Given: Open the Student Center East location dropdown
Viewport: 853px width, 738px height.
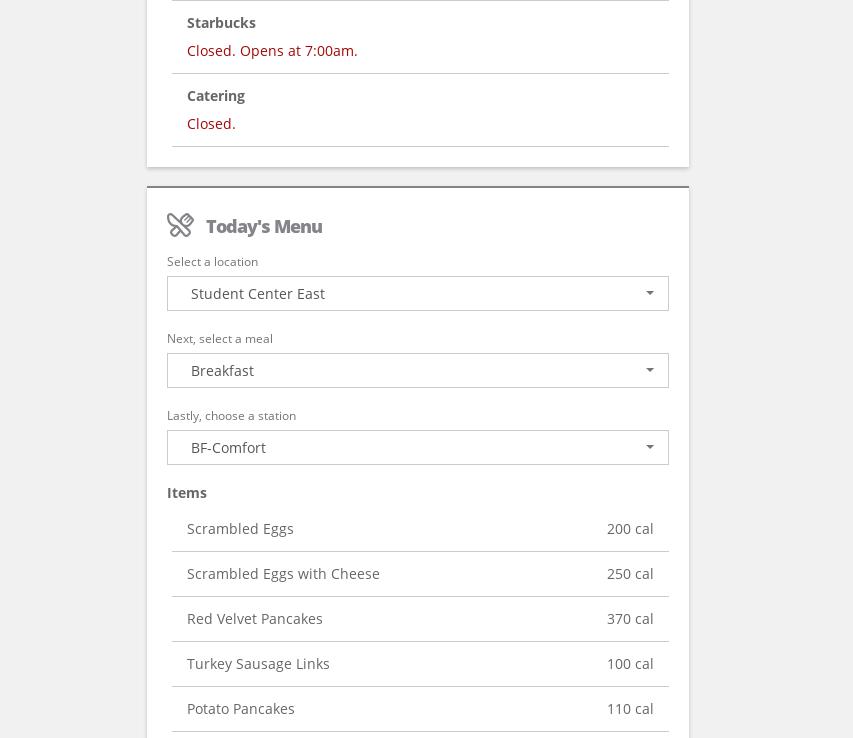Looking at the screenshot, I should (417, 294).
